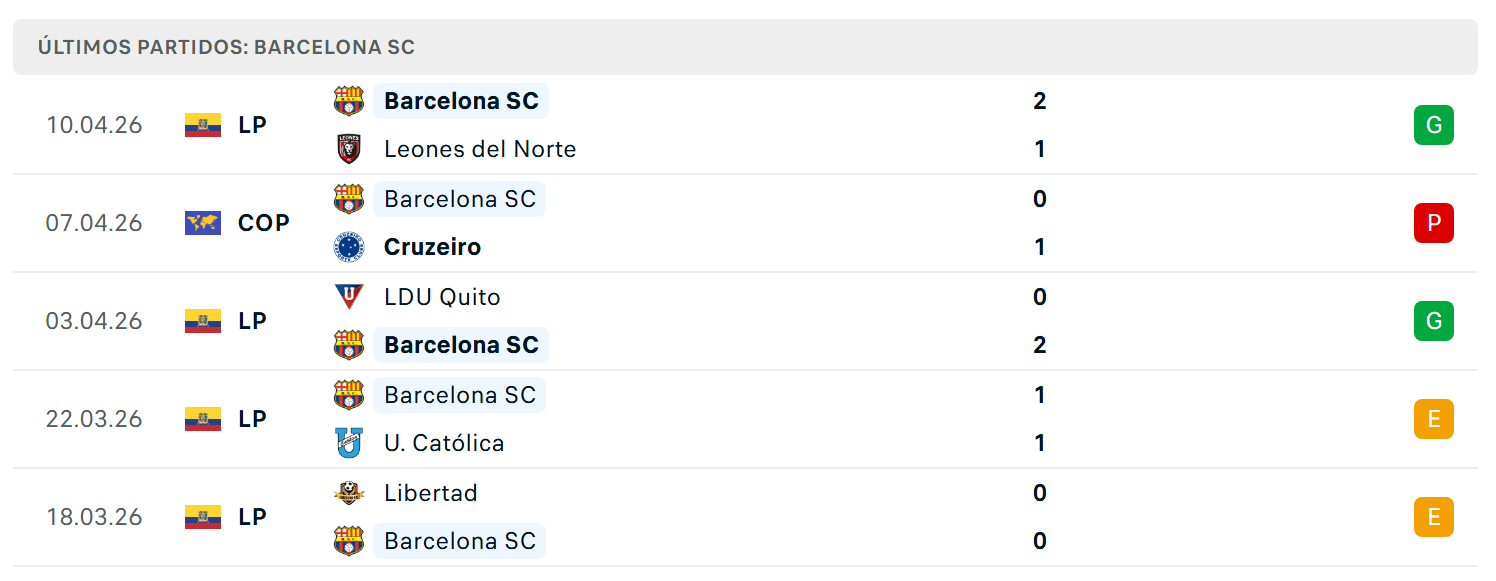This screenshot has height=581, width=1496.
Task: Click the Libertad team logo
Action: point(349,493)
